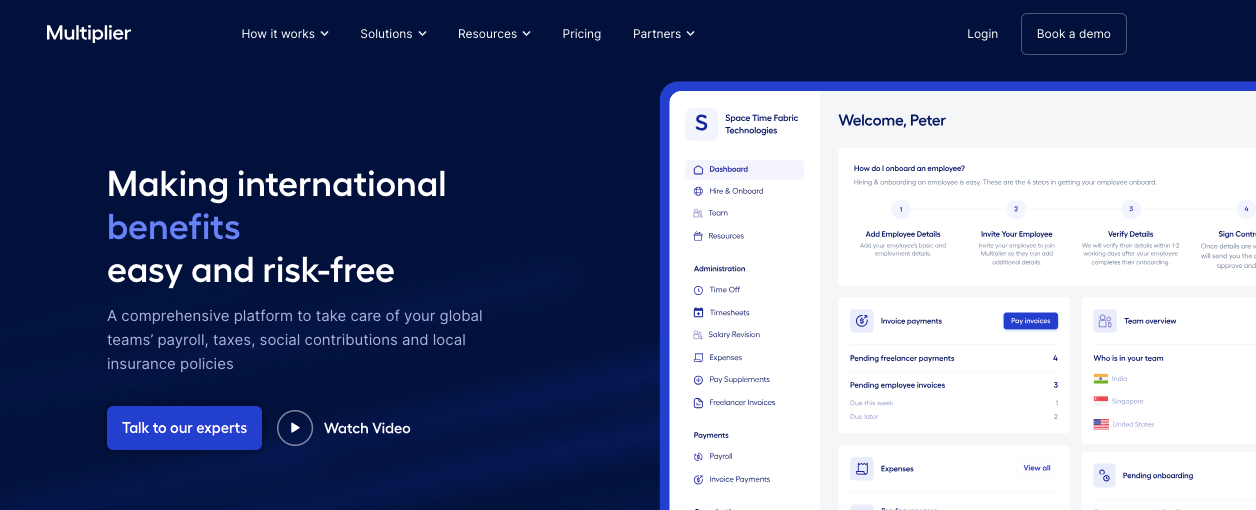This screenshot has height=510, width=1256.
Task: Click the Pay Supplements plus icon
Action: coord(698,380)
